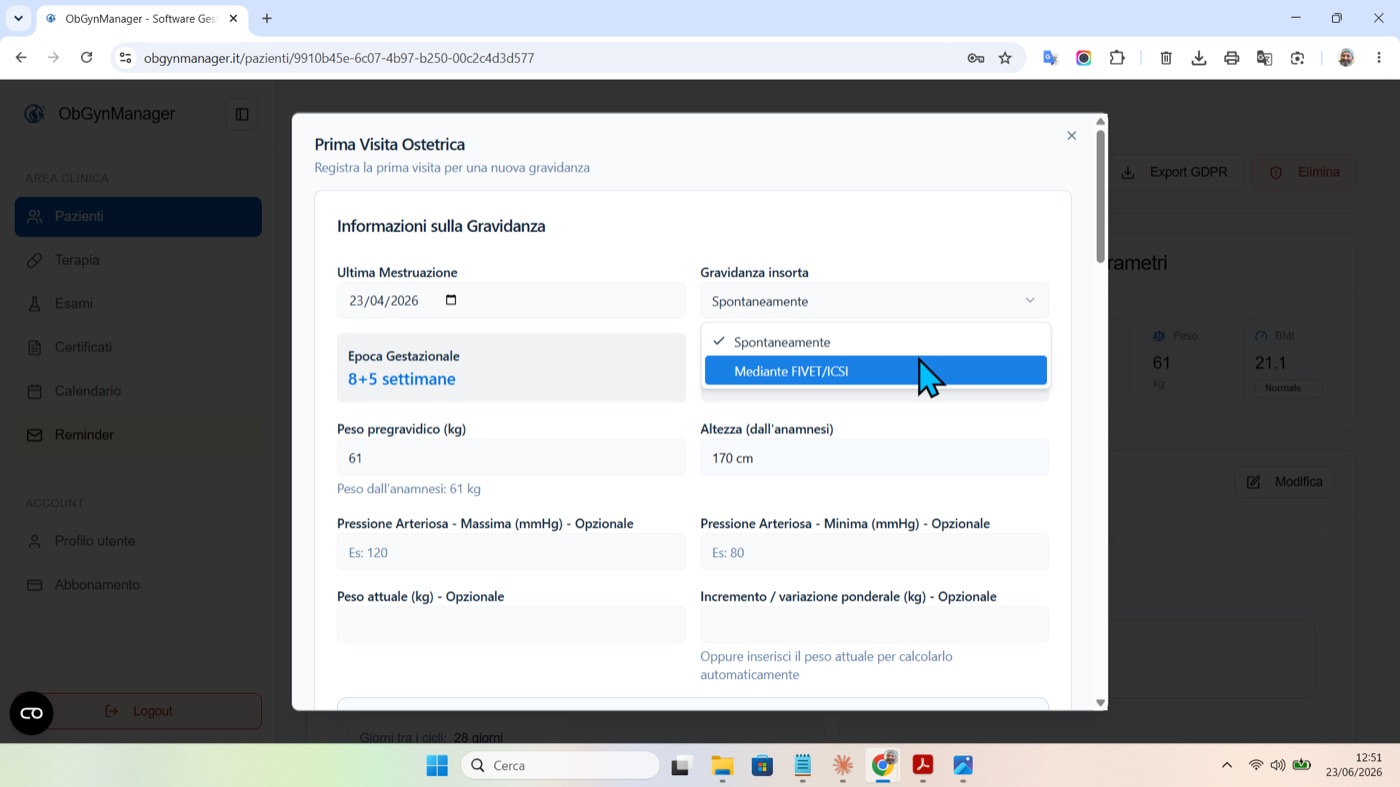This screenshot has width=1400, height=787.
Task: Click Abbonamento card icon
Action: (35, 585)
